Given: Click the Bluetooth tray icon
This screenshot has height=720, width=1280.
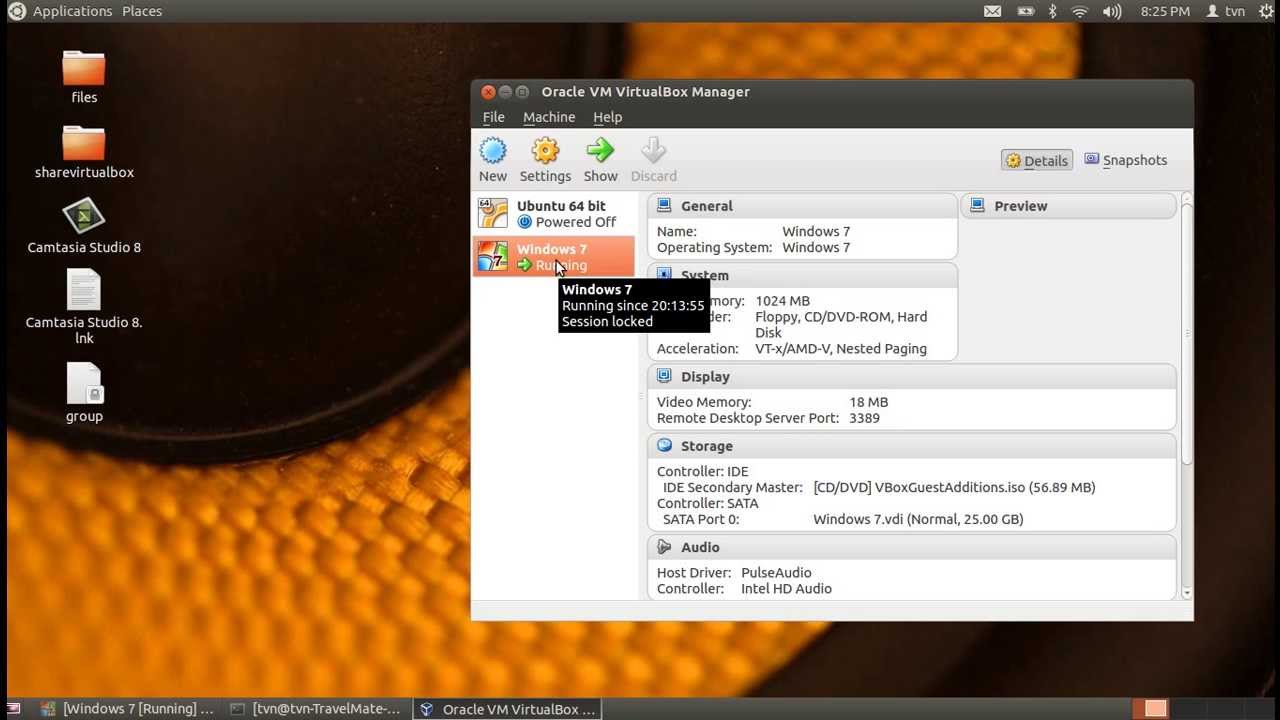Looking at the screenshot, I should coord(1052,11).
